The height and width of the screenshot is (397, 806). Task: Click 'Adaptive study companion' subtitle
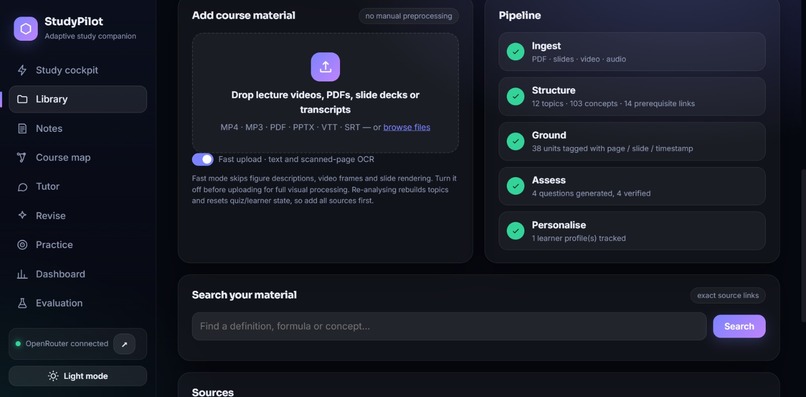pyautogui.click(x=90, y=36)
